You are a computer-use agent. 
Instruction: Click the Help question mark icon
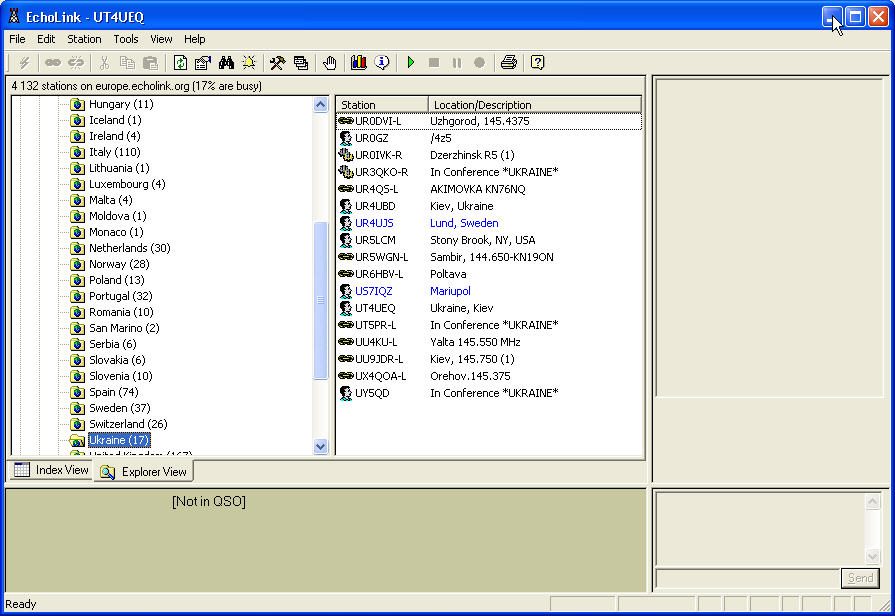point(537,63)
